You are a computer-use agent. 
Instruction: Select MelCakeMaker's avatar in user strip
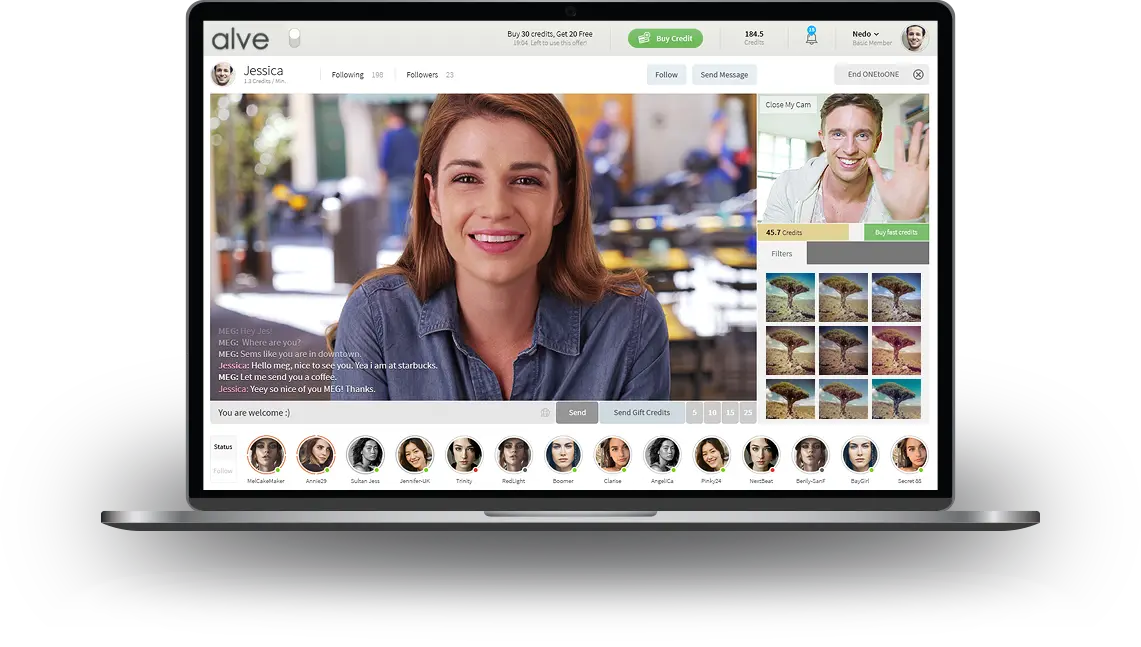pos(266,454)
